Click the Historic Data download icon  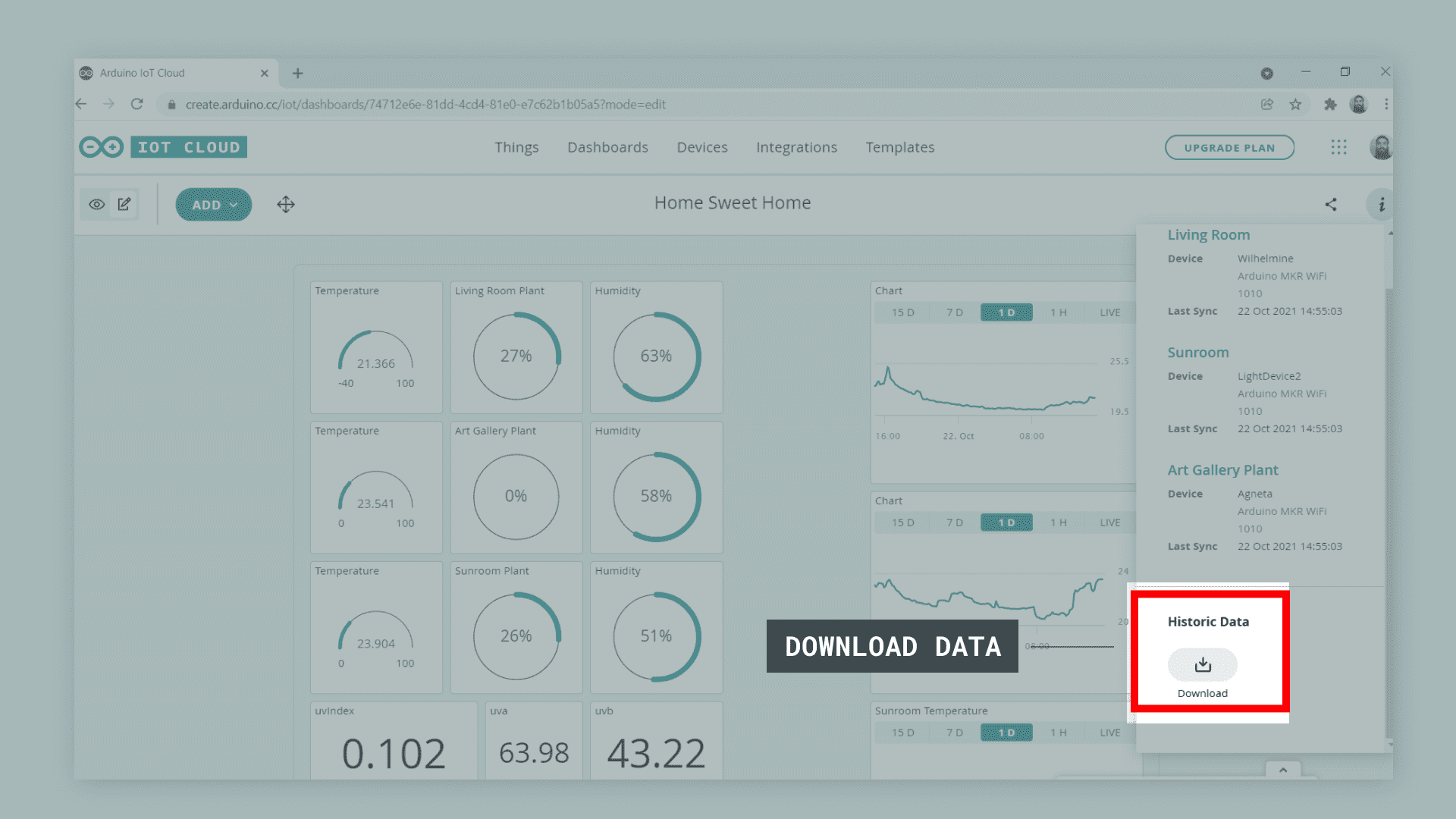(1202, 665)
